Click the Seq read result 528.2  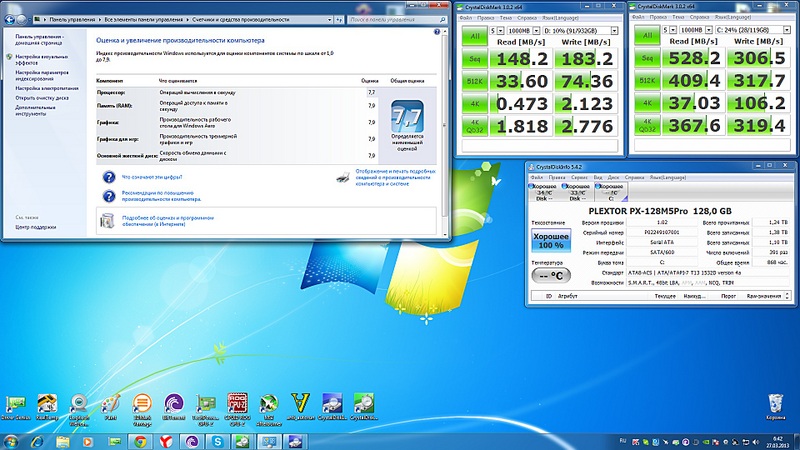point(694,58)
